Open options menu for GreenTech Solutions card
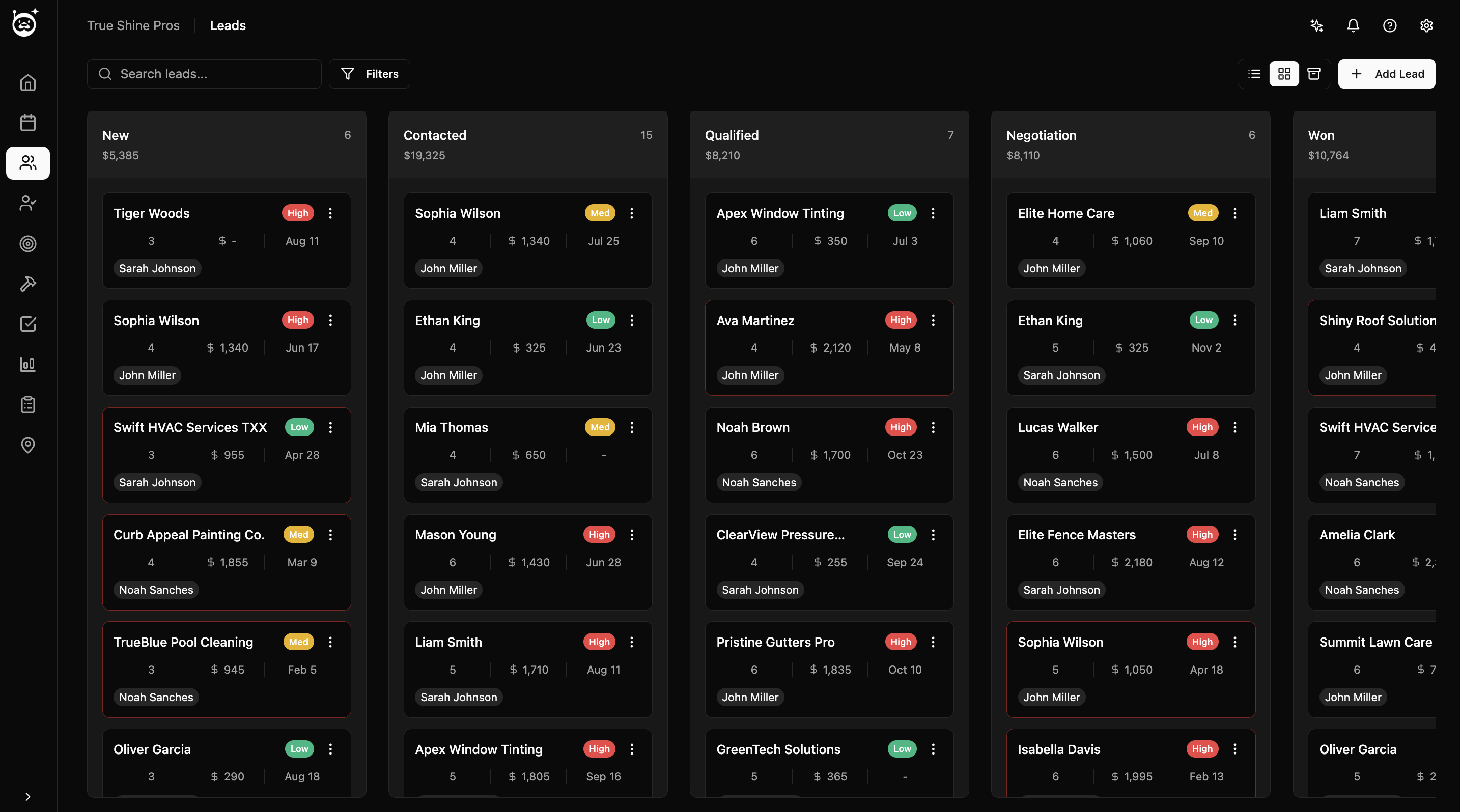 [x=934, y=749]
